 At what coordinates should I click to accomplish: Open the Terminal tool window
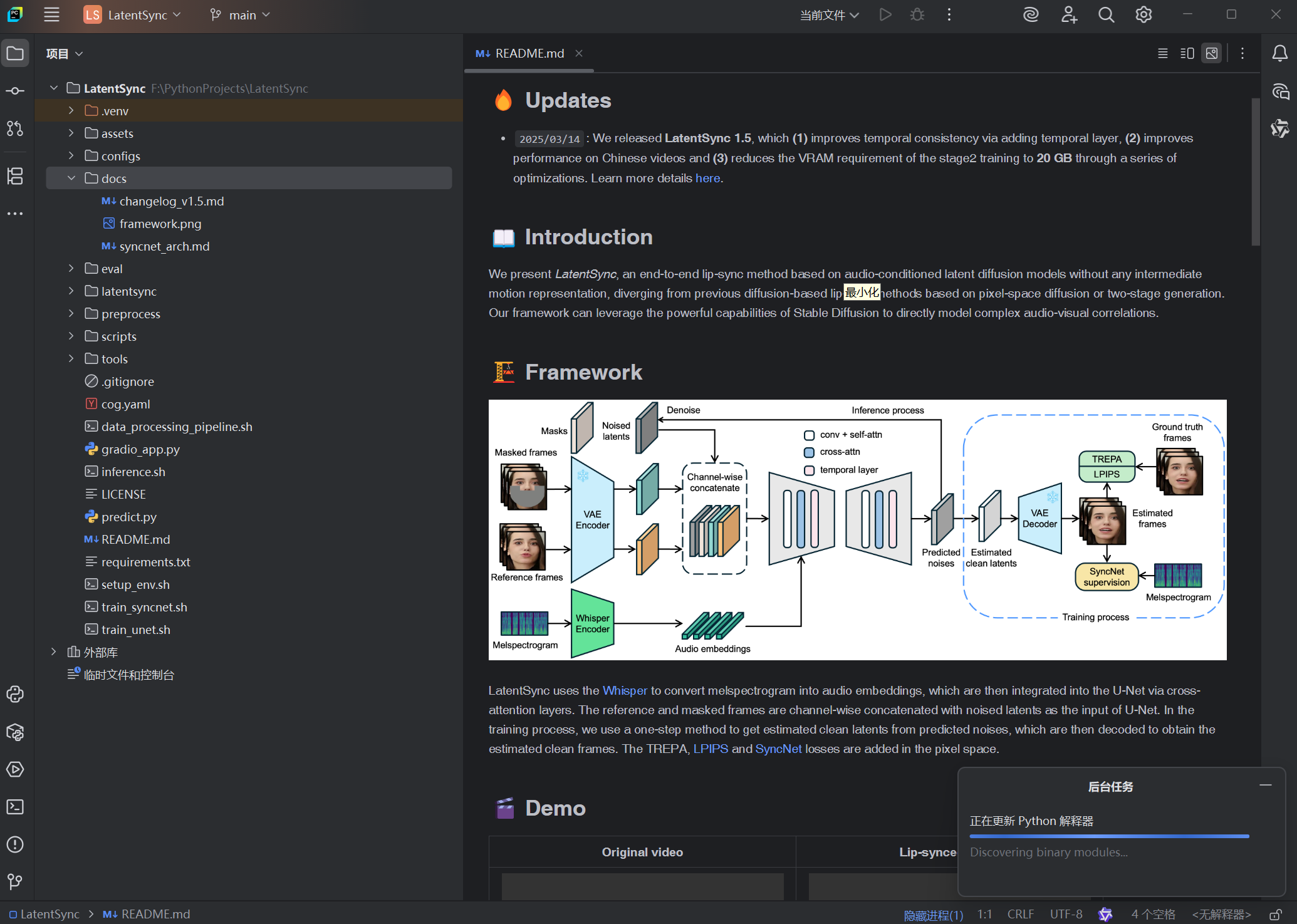click(x=15, y=807)
